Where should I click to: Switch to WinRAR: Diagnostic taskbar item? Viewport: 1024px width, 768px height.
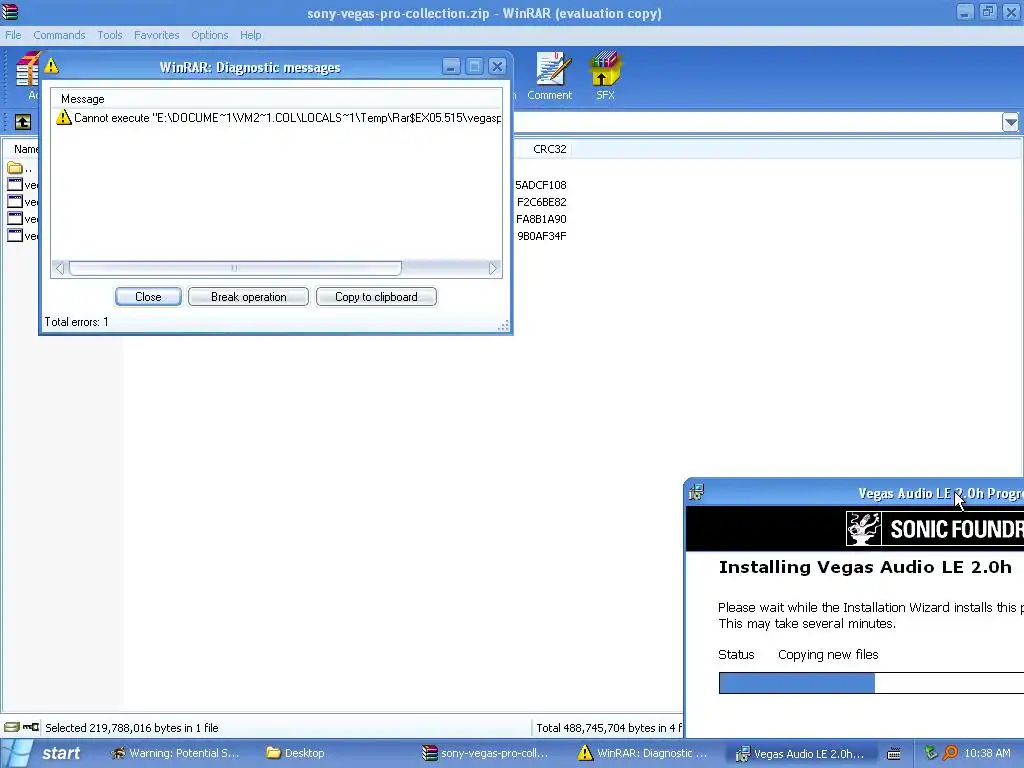[643, 753]
